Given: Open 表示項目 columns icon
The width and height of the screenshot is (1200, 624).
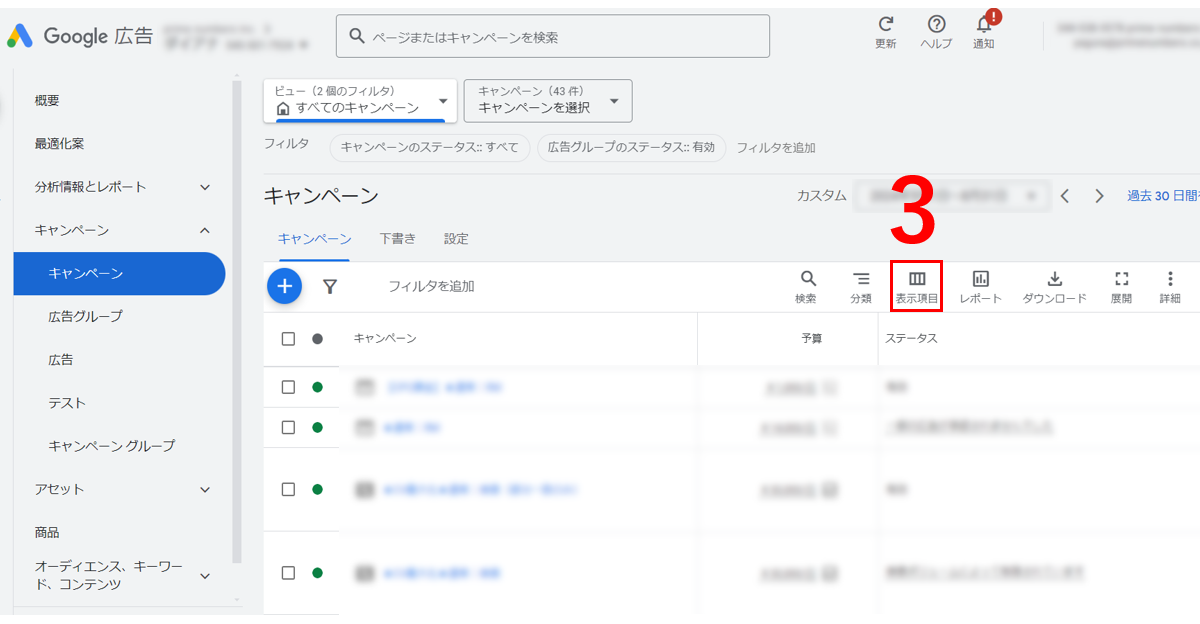Looking at the screenshot, I should [917, 287].
